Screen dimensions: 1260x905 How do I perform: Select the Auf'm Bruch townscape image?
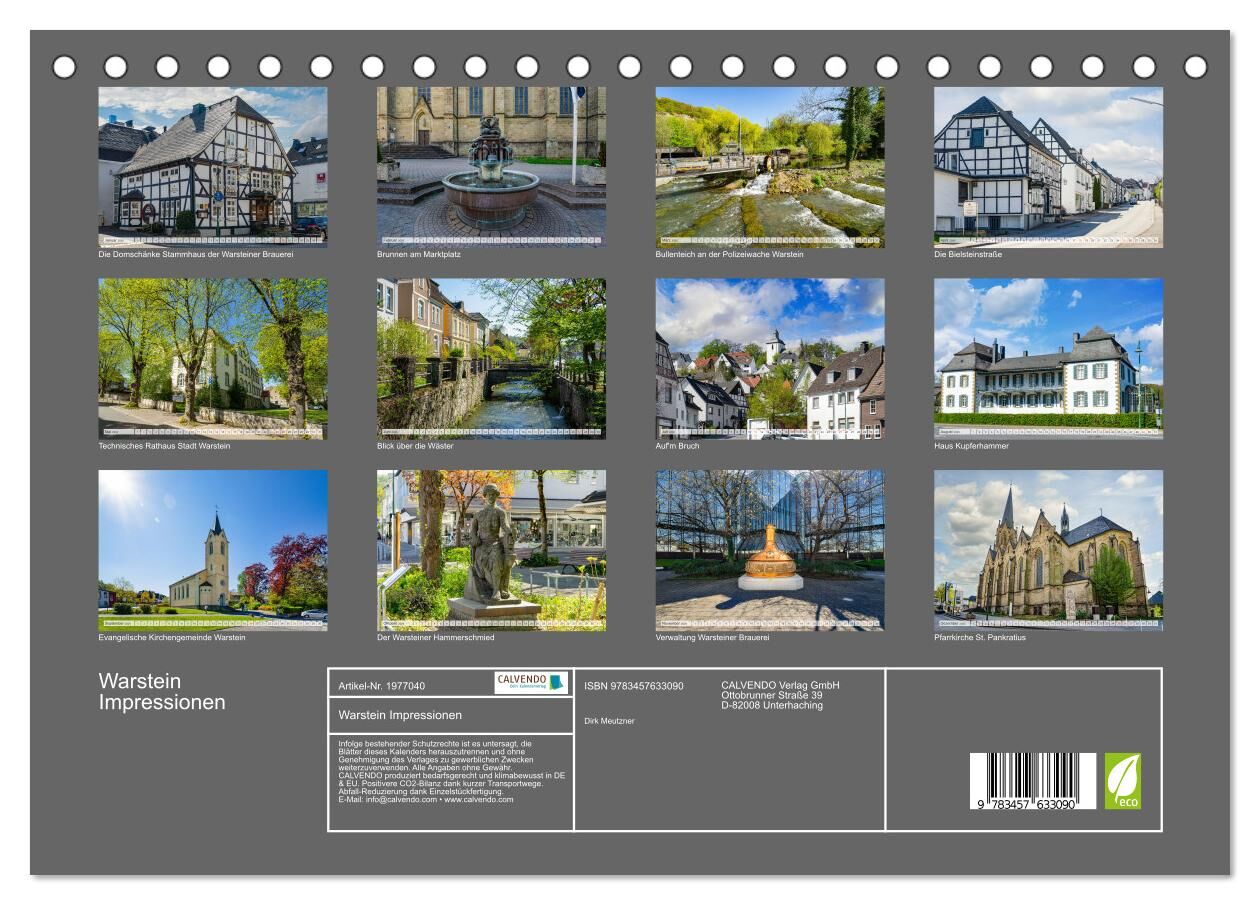[x=769, y=358]
